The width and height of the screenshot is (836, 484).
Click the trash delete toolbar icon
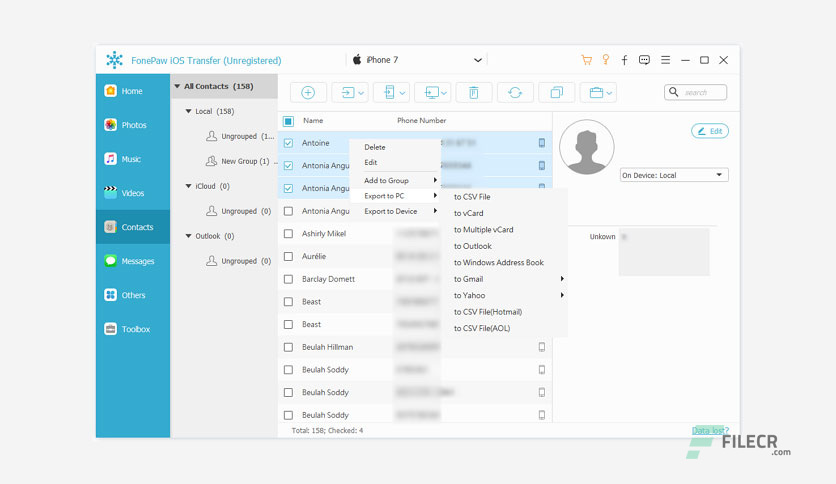pos(473,93)
